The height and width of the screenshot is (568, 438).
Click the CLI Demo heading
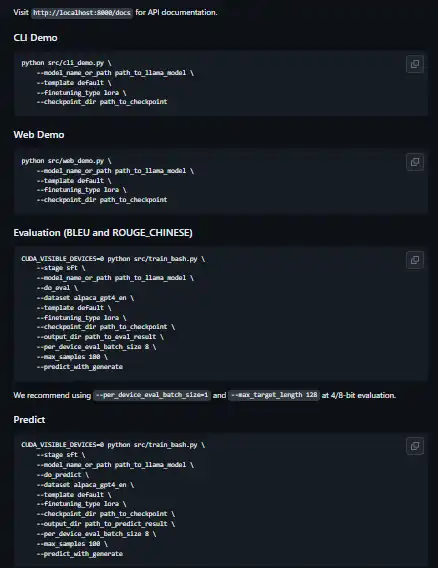(36, 38)
